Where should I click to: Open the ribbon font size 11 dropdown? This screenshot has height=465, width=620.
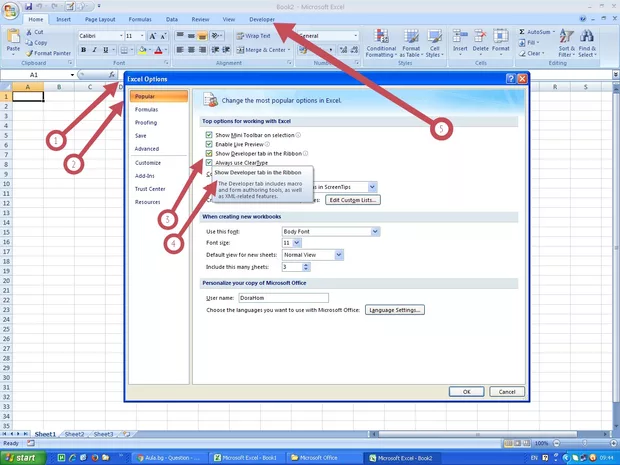click(142, 36)
